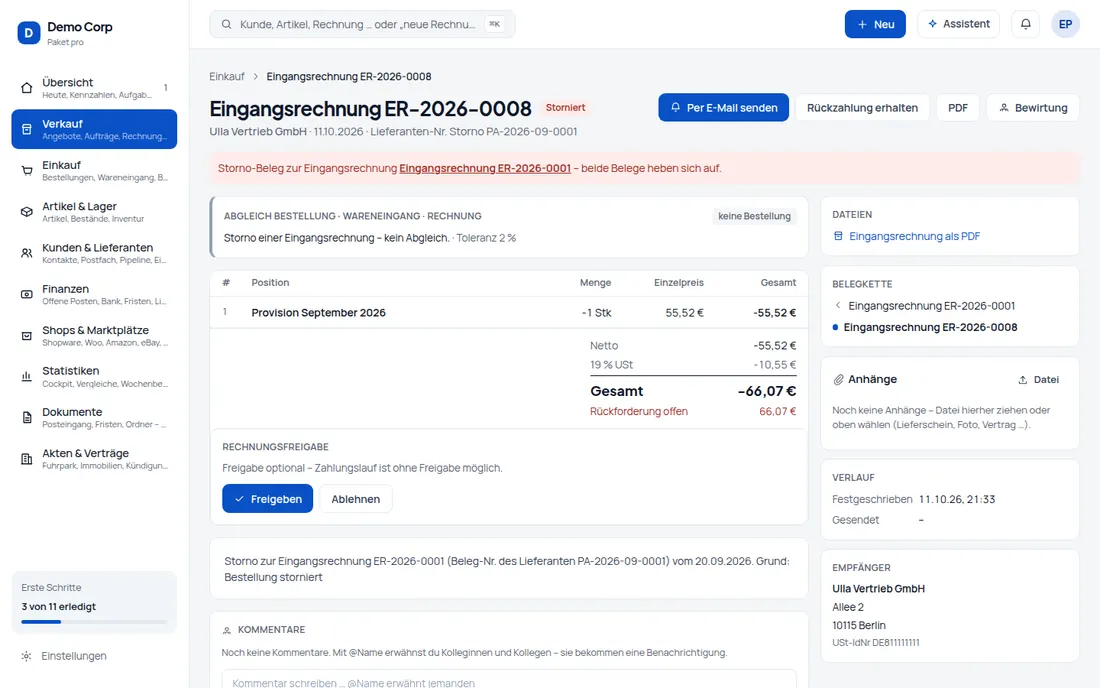Click the Erste Schritte progress bar
The image size is (1100, 688).
[x=94, y=622]
